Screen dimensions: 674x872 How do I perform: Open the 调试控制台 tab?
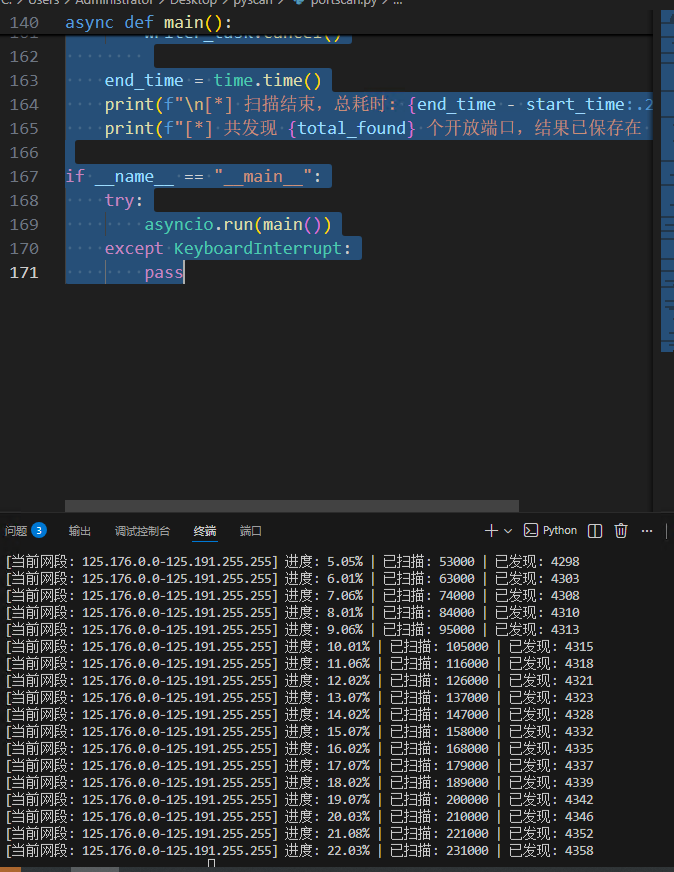coord(142,531)
